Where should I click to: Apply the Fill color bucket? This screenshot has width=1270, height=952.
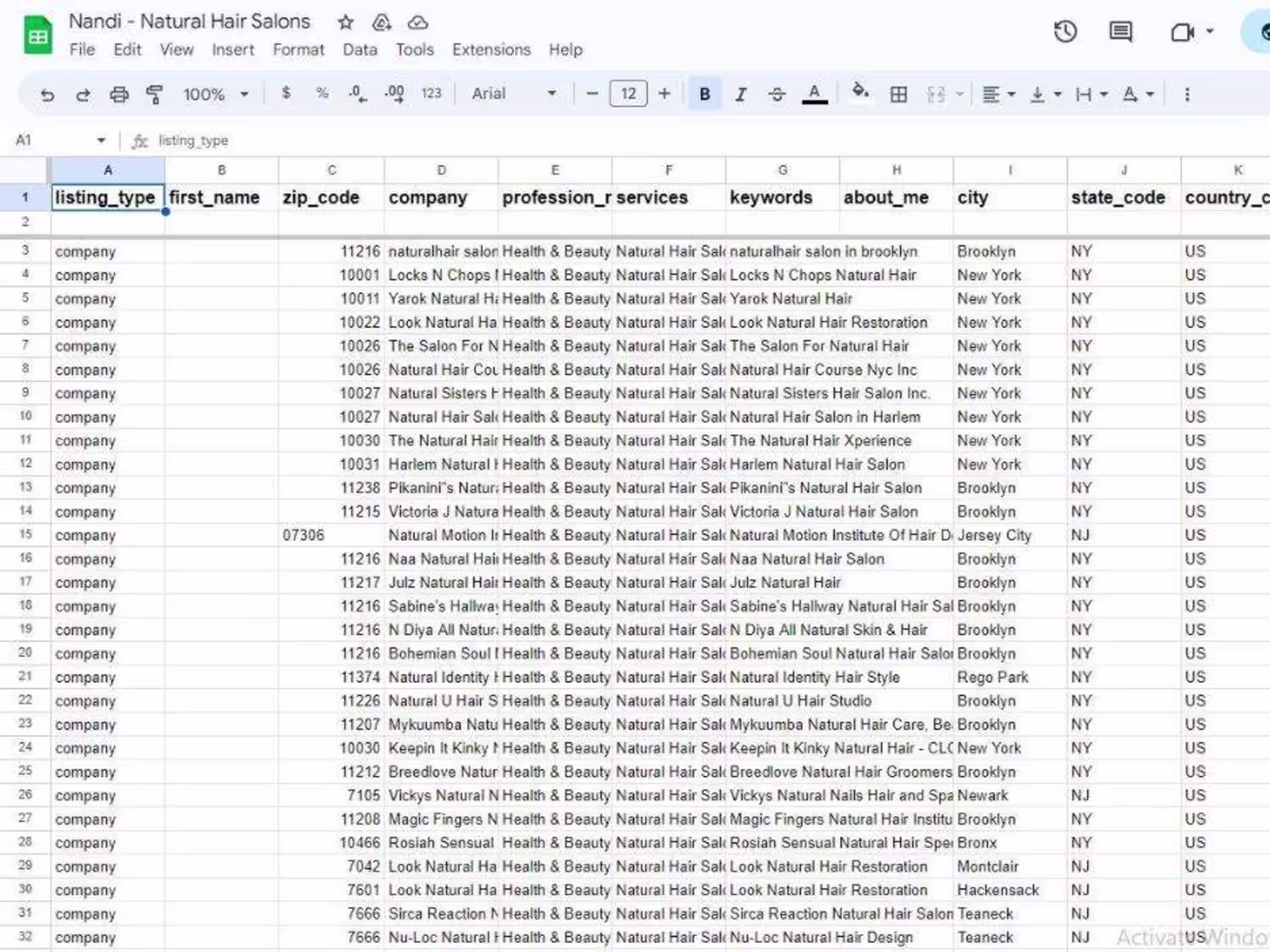[860, 92]
